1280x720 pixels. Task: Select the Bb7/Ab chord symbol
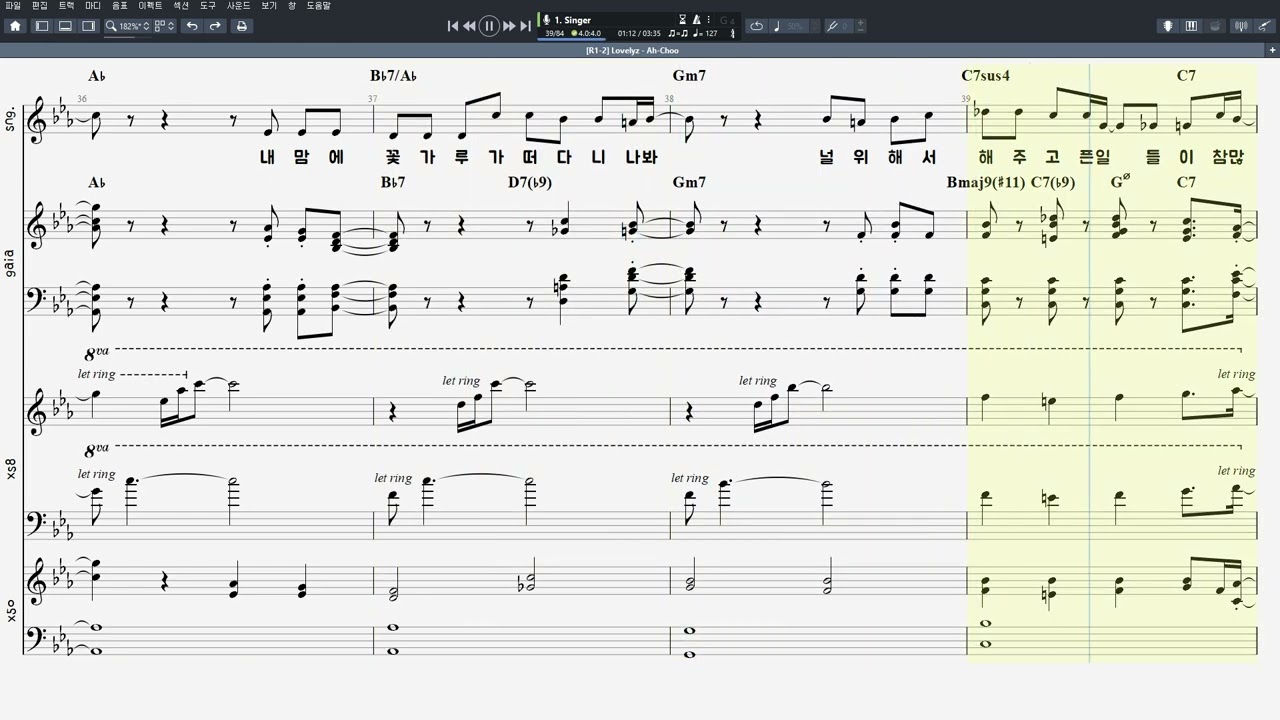[393, 76]
